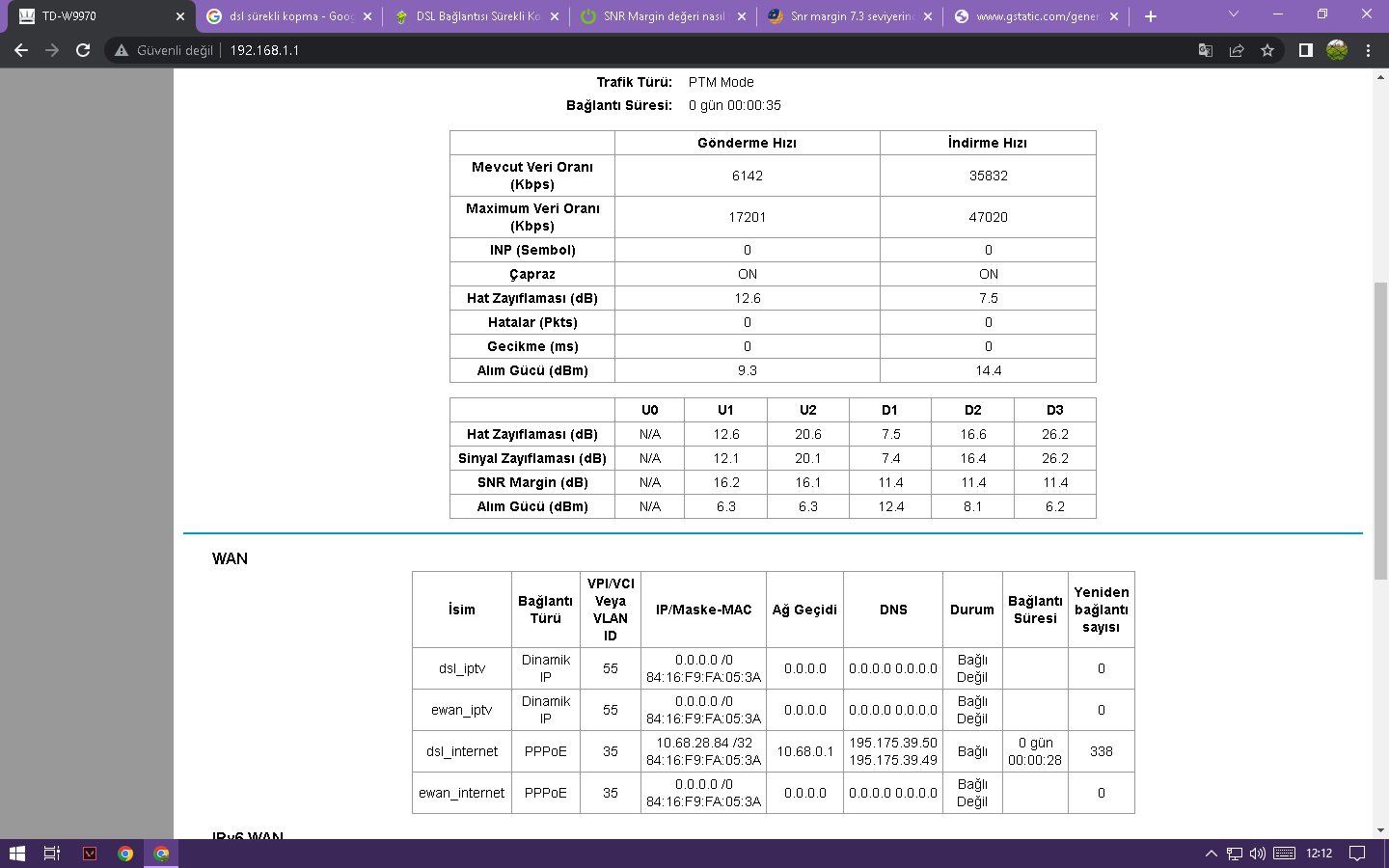The image size is (1389, 868).
Task: Click the Mevcut Veri Oranı download value 35832
Action: [988, 176]
